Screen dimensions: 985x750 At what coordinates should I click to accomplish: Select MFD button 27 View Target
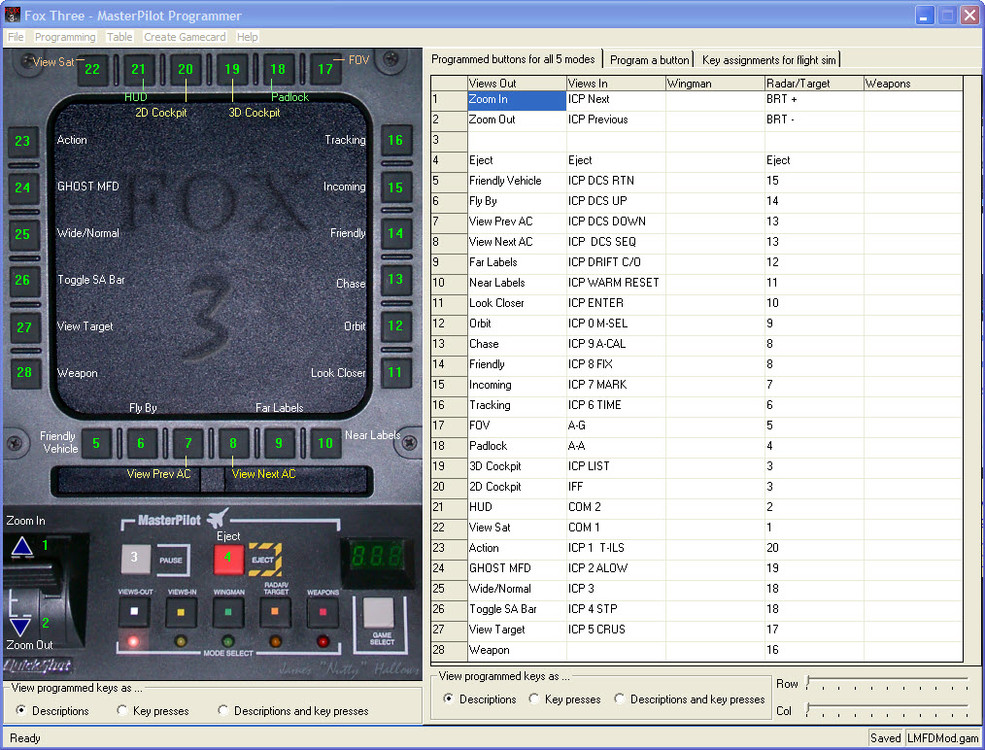click(24, 327)
